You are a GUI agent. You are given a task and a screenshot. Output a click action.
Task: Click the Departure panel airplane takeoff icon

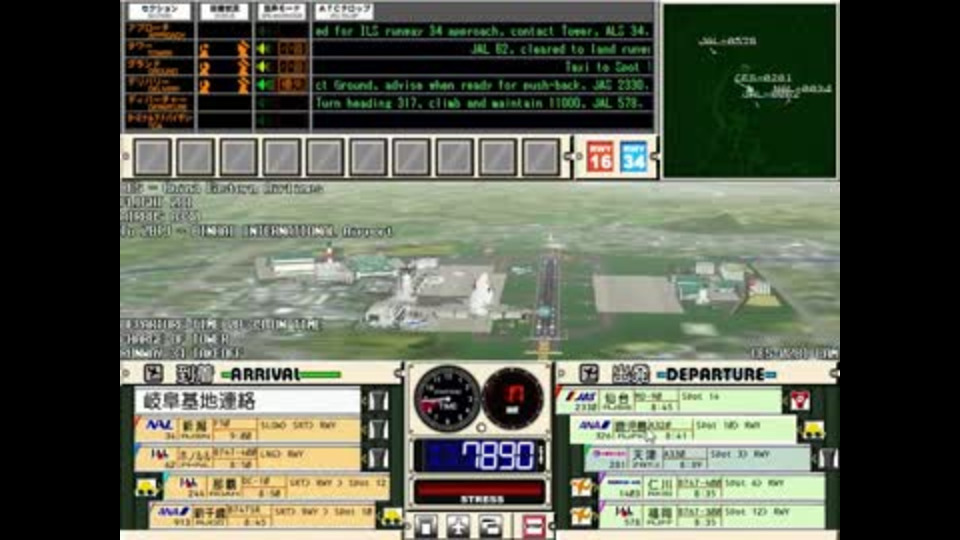(588, 373)
